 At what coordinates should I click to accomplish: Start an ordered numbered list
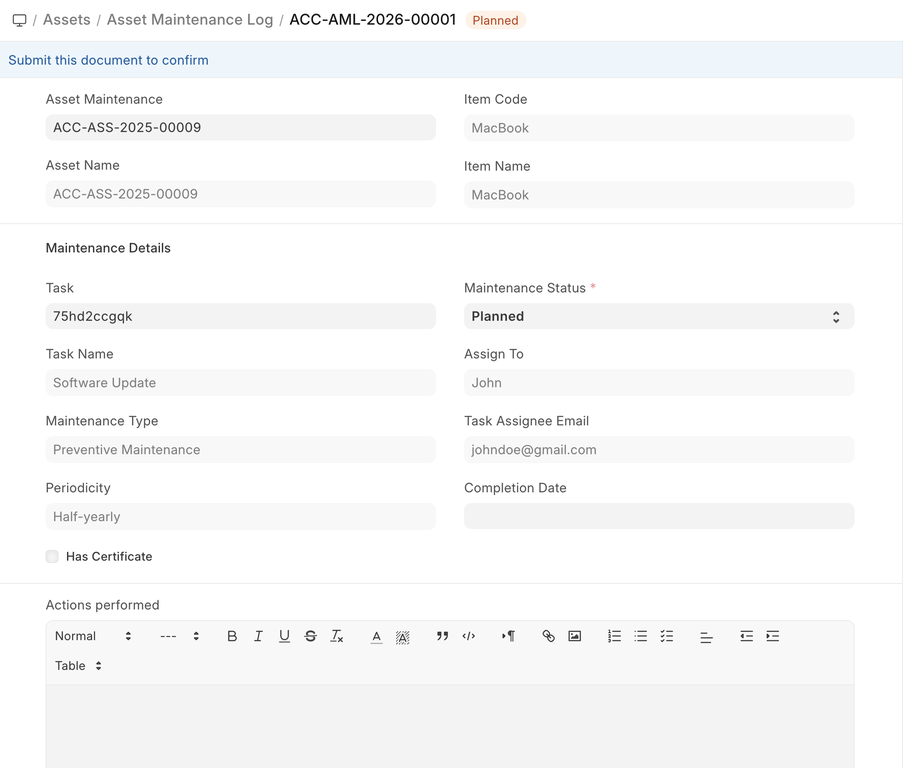(x=614, y=636)
